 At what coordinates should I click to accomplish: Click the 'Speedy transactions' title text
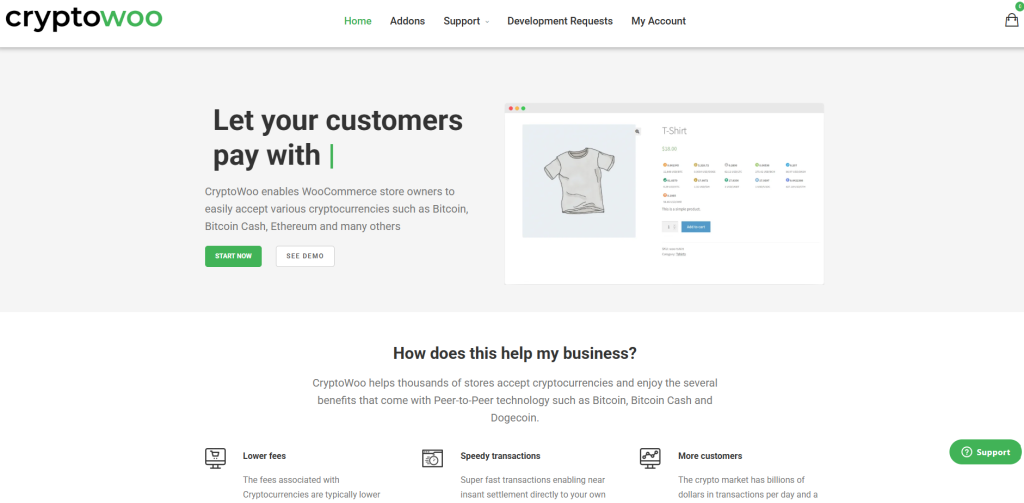[500, 456]
